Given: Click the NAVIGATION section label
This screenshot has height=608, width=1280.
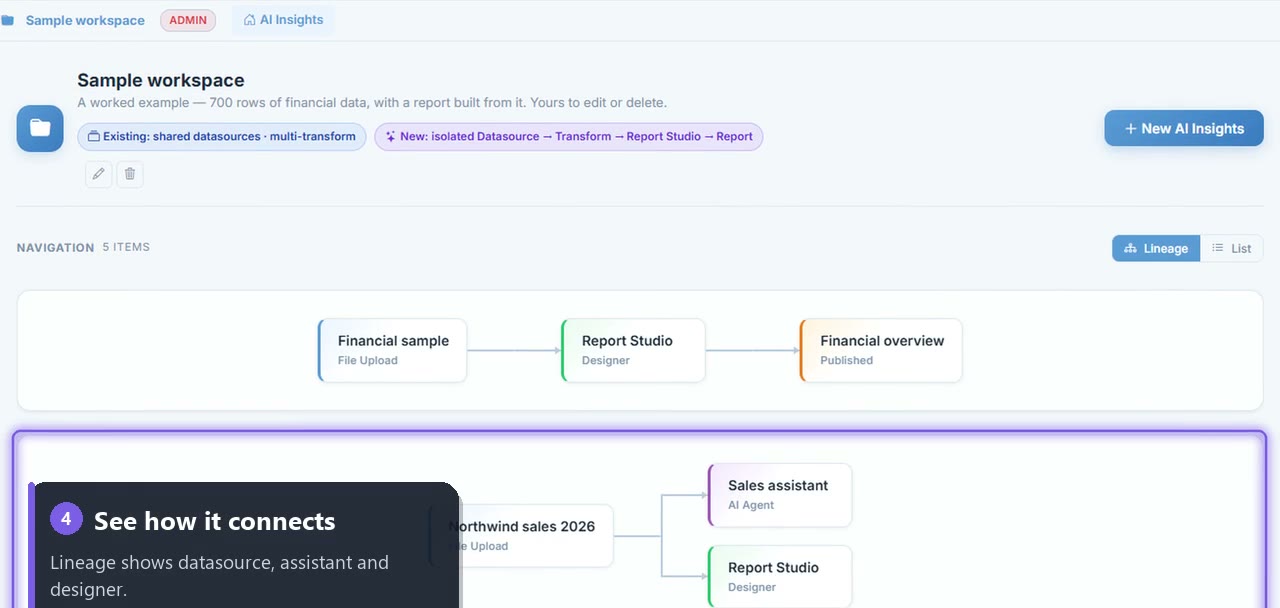Looking at the screenshot, I should point(55,247).
